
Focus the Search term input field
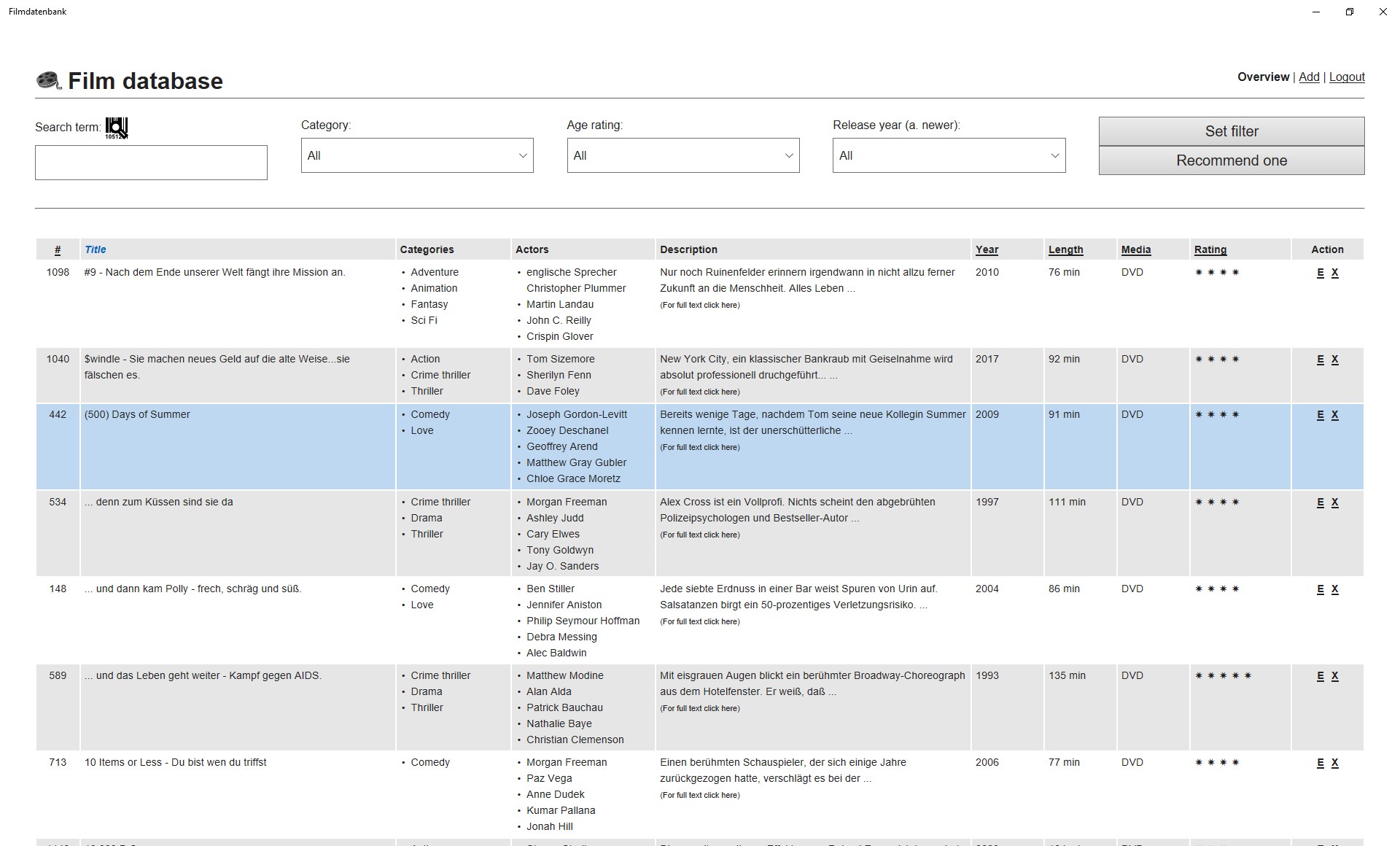click(151, 163)
